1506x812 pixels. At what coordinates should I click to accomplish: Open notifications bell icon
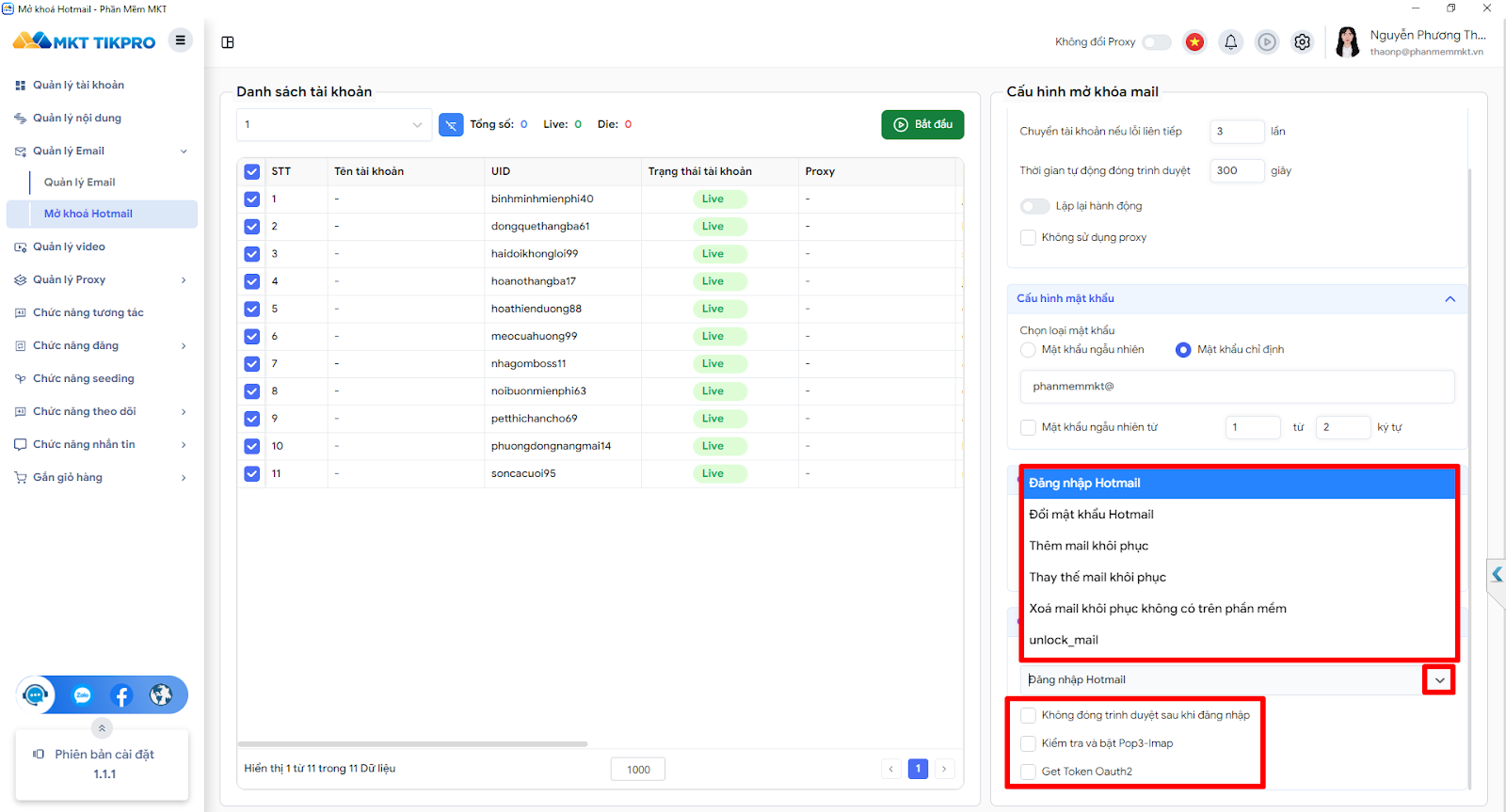click(x=1230, y=42)
